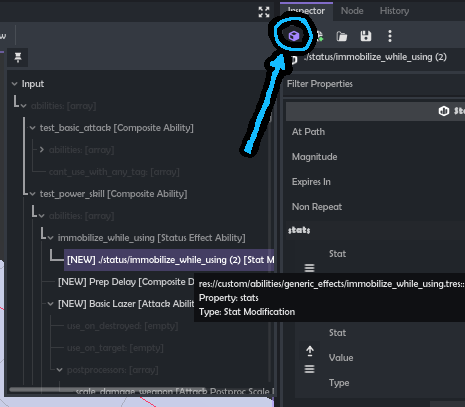This screenshot has width=465, height=407.
Task: Collapse the Basic Lazer Attack Ability node
Action: pos(50,304)
